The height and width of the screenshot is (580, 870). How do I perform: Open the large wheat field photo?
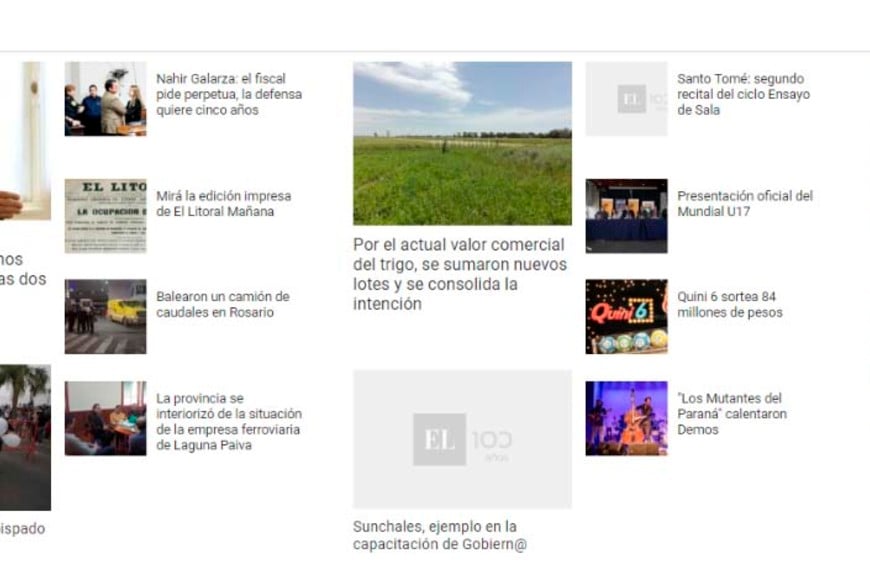coord(462,143)
